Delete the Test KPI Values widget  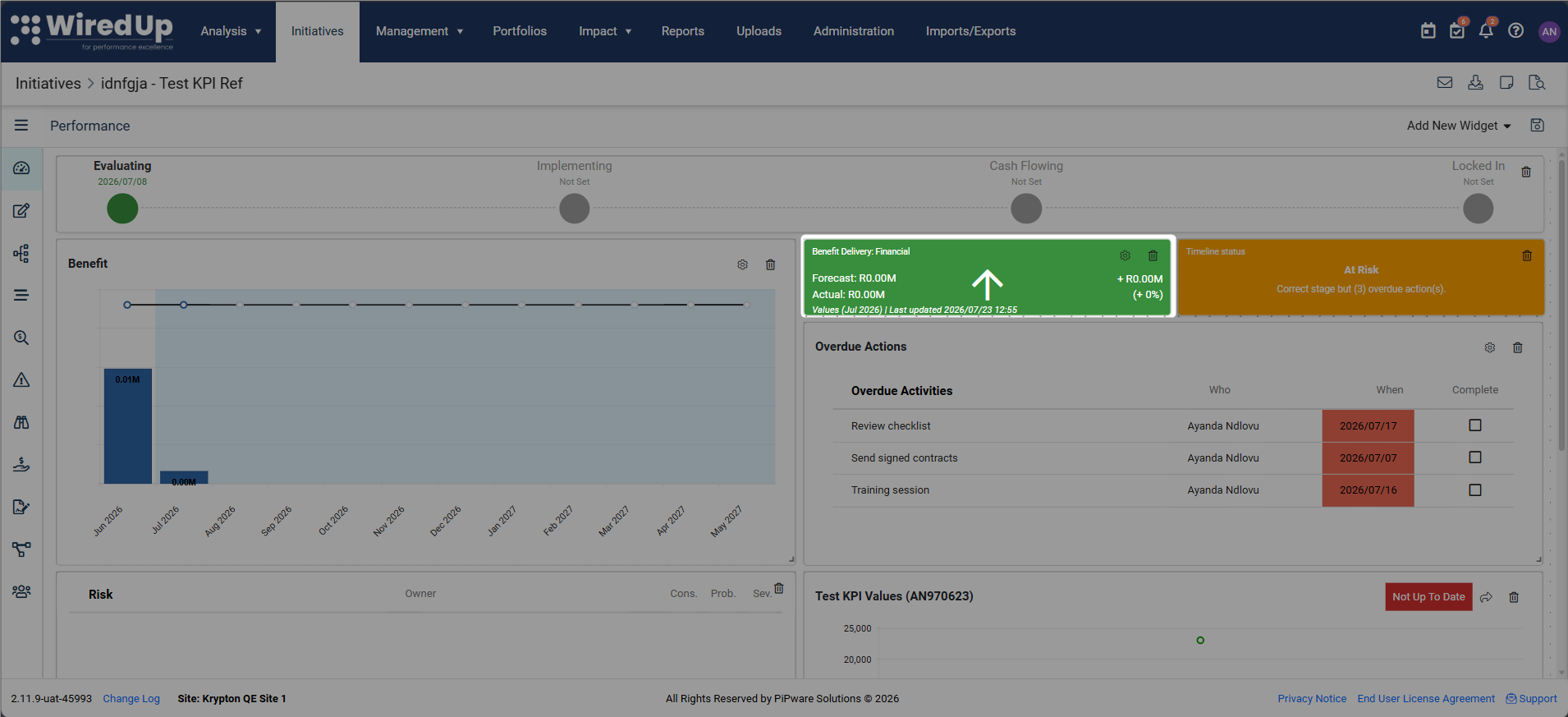[1514, 597]
